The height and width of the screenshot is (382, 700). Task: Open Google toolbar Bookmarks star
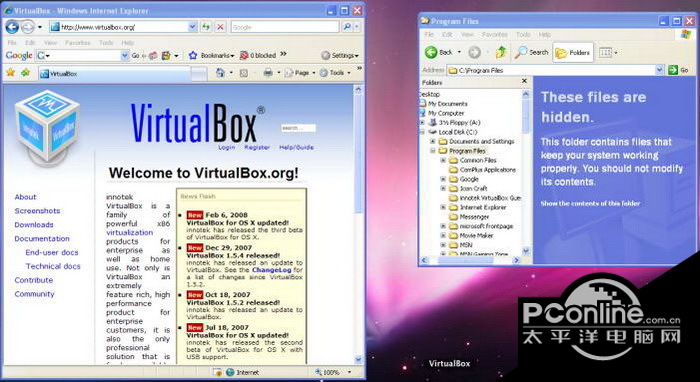coord(193,55)
